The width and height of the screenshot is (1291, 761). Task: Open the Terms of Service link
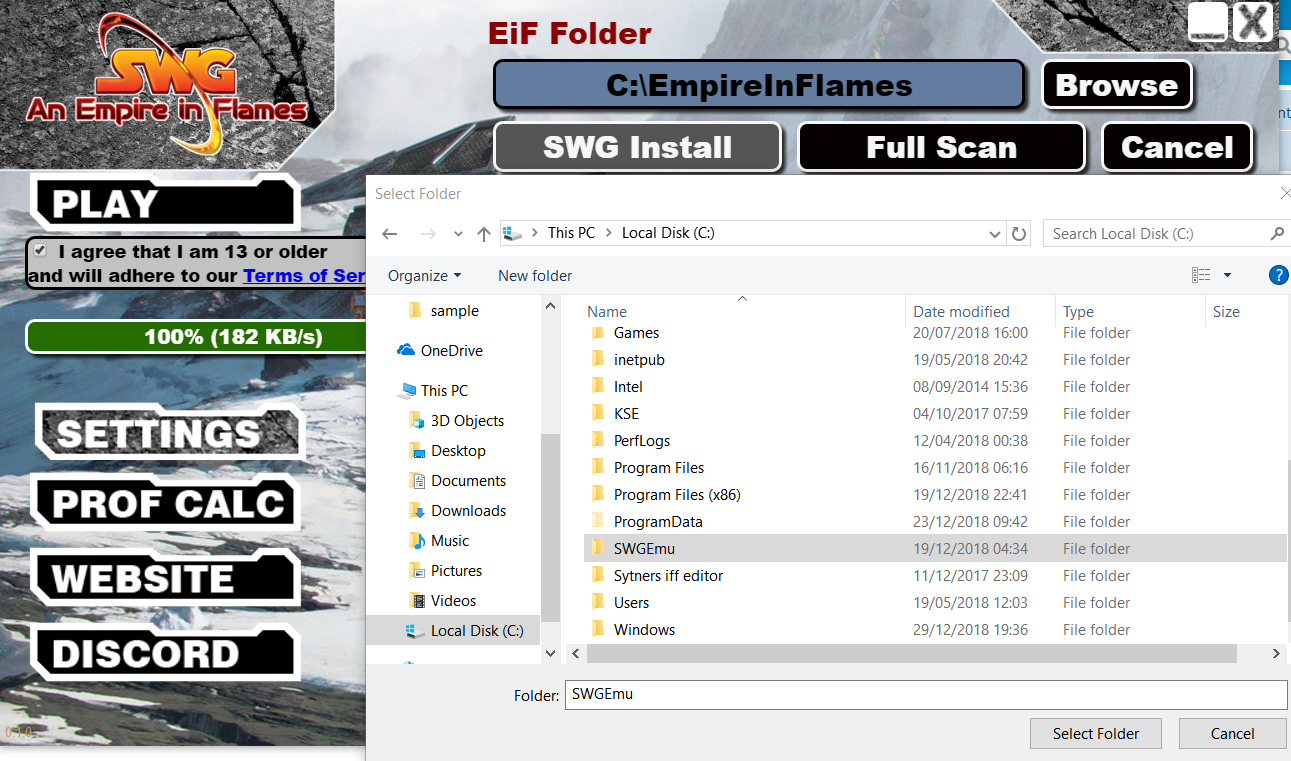pos(304,275)
